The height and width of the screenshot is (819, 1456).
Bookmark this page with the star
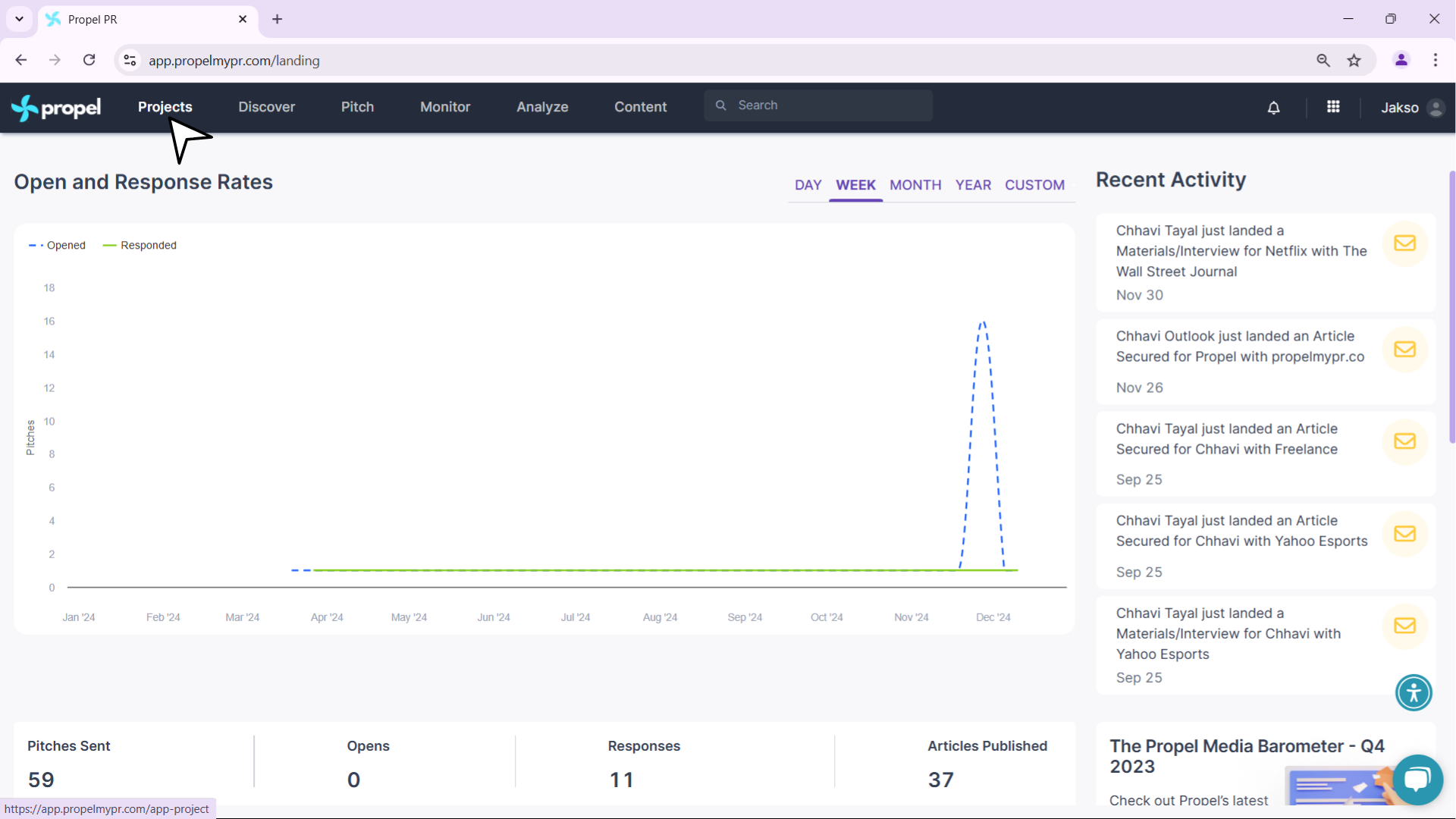pos(1354,60)
